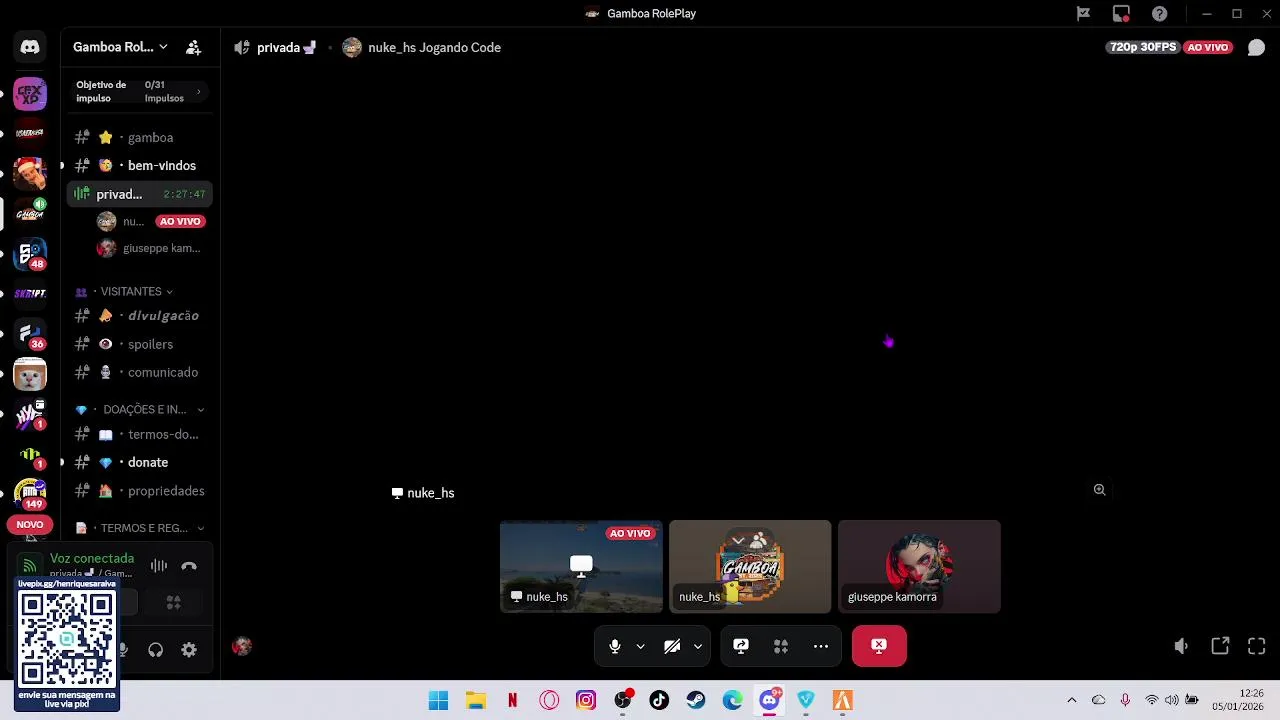Open TikTok from taskbar
This screenshot has height=720, width=1280.
[x=659, y=700]
